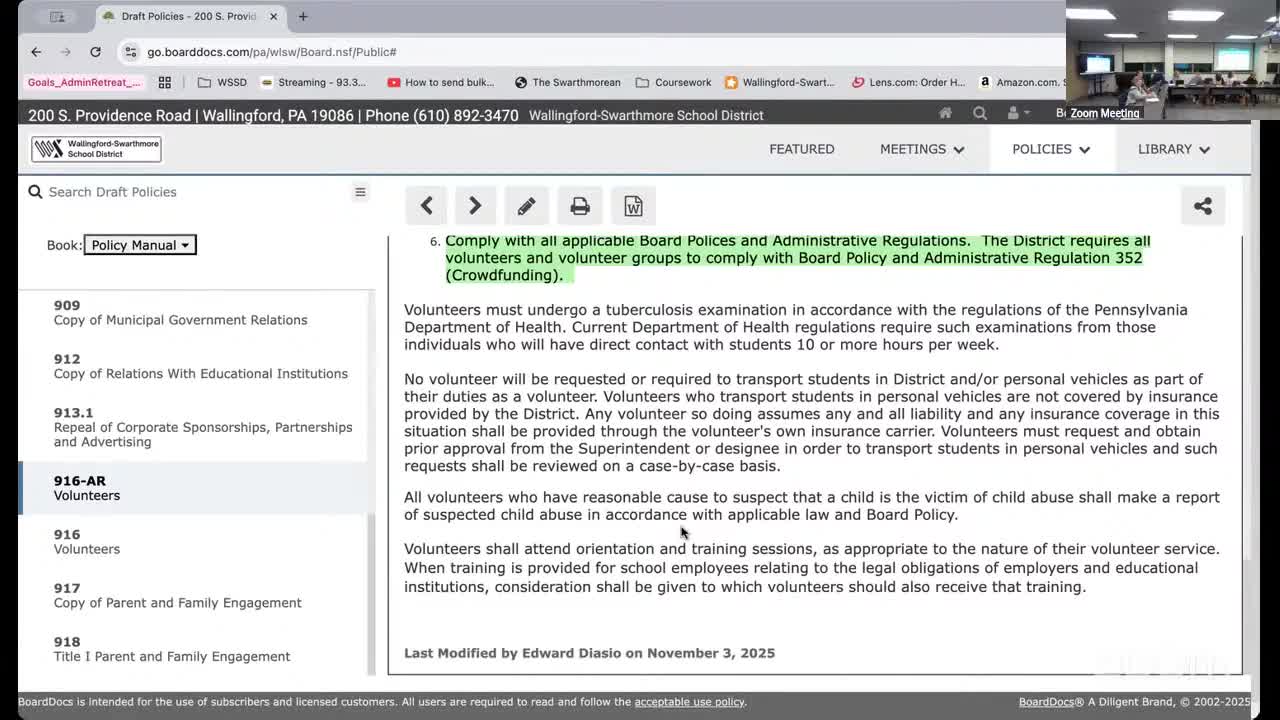The image size is (1280, 720).
Task: Expand the LIBRARY dropdown
Action: [1172, 148]
